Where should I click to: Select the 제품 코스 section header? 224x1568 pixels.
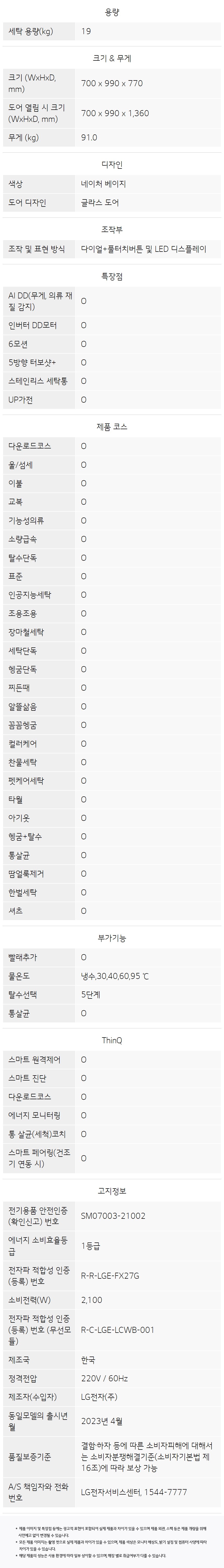[x=112, y=427]
